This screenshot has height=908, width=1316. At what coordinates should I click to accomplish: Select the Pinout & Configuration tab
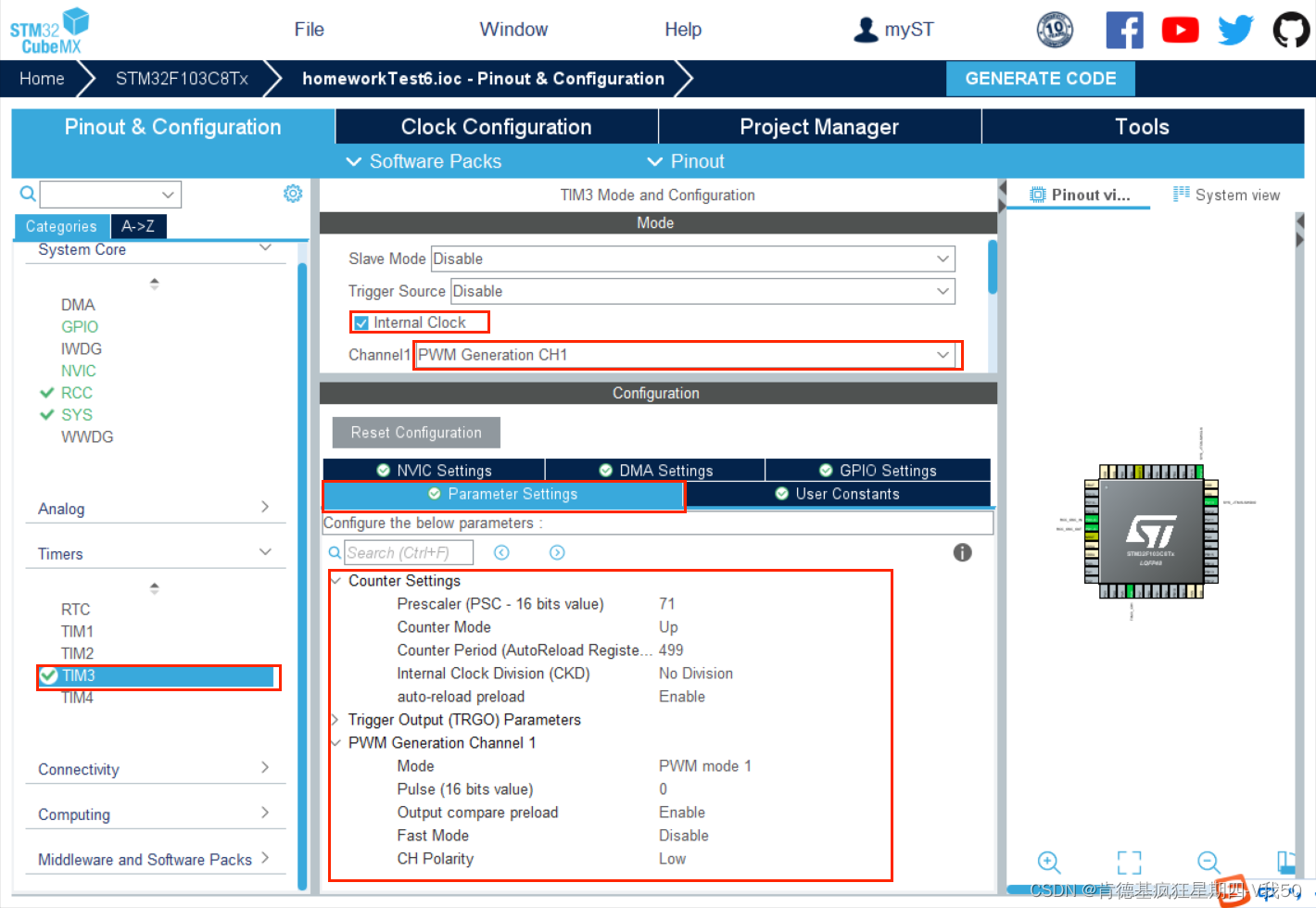[172, 127]
